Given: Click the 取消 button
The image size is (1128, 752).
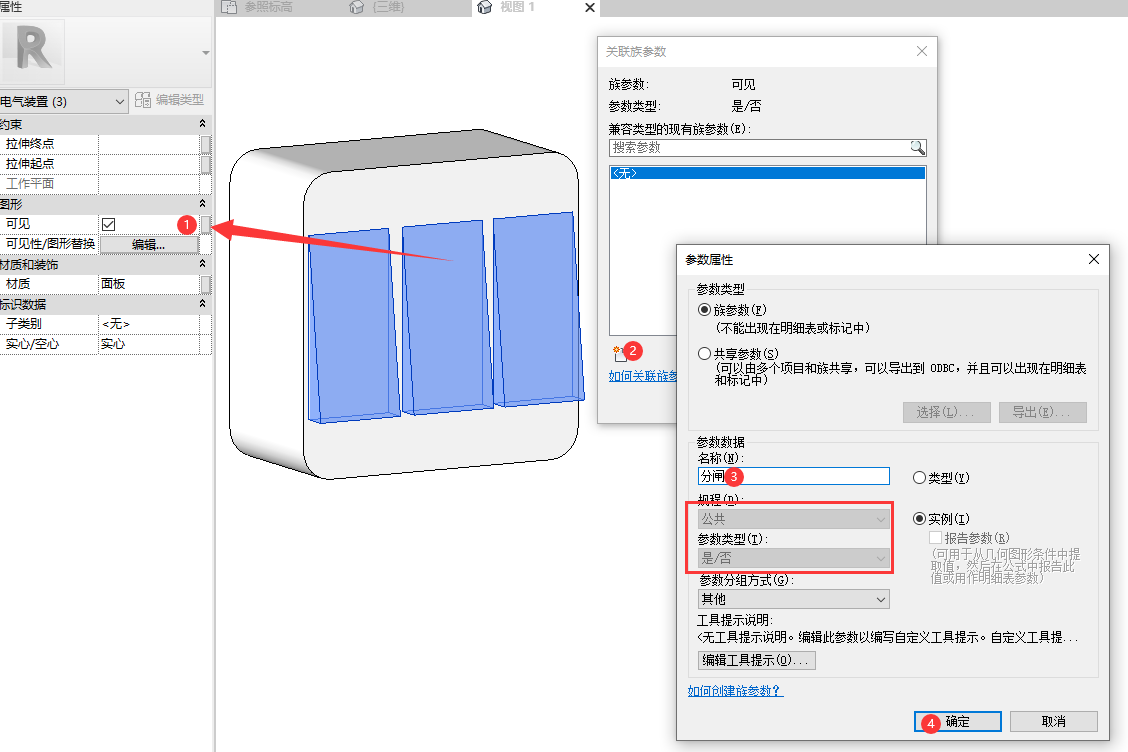Looking at the screenshot, I should (x=1053, y=721).
